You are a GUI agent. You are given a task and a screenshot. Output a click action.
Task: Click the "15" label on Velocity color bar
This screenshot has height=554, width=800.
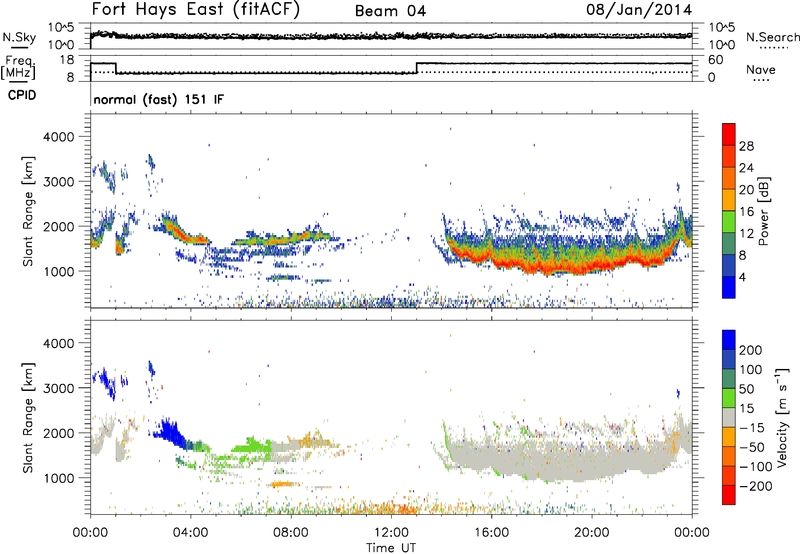coord(746,409)
